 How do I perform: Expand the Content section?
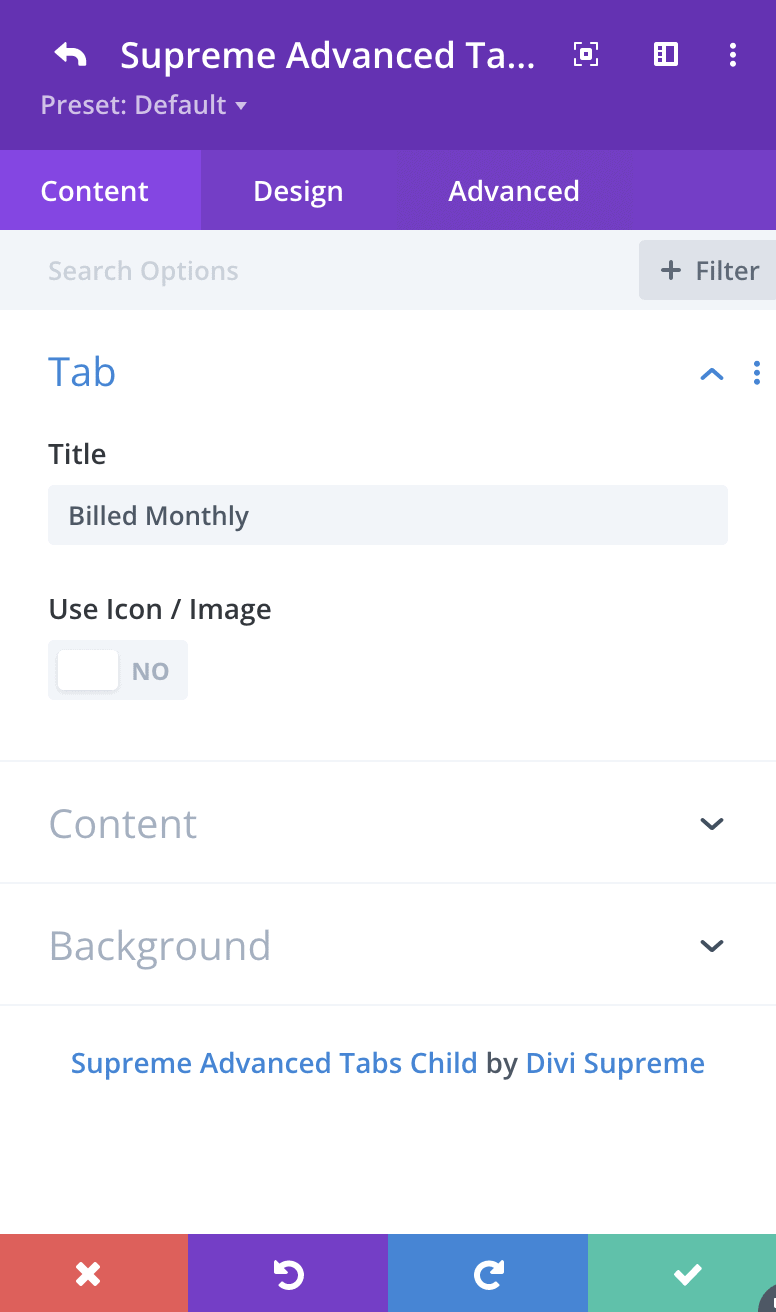(712, 824)
